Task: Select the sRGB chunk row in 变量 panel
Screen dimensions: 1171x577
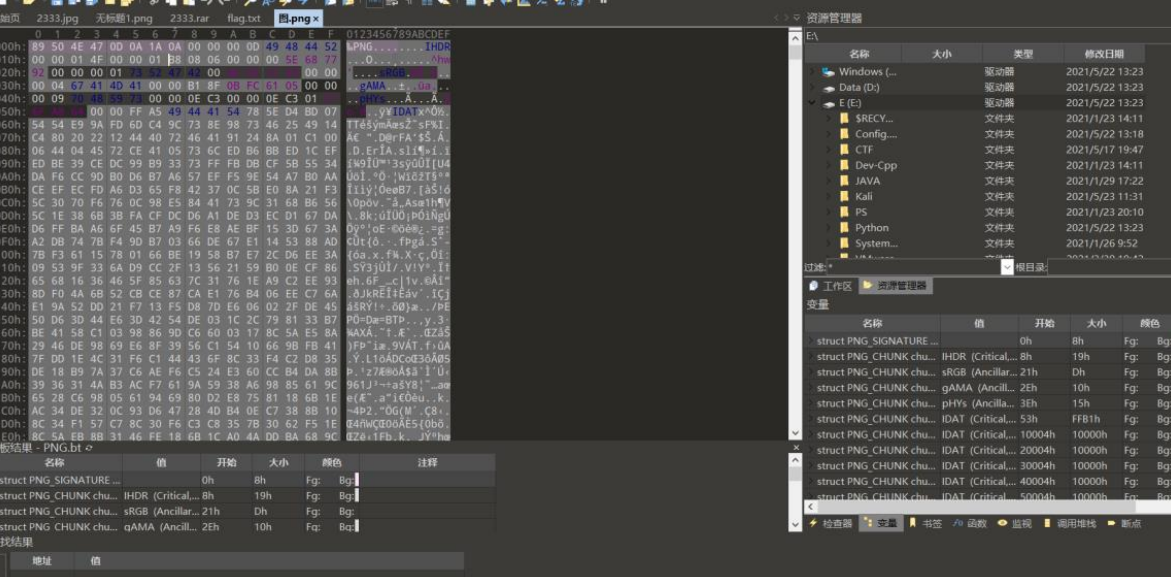Action: (987, 372)
